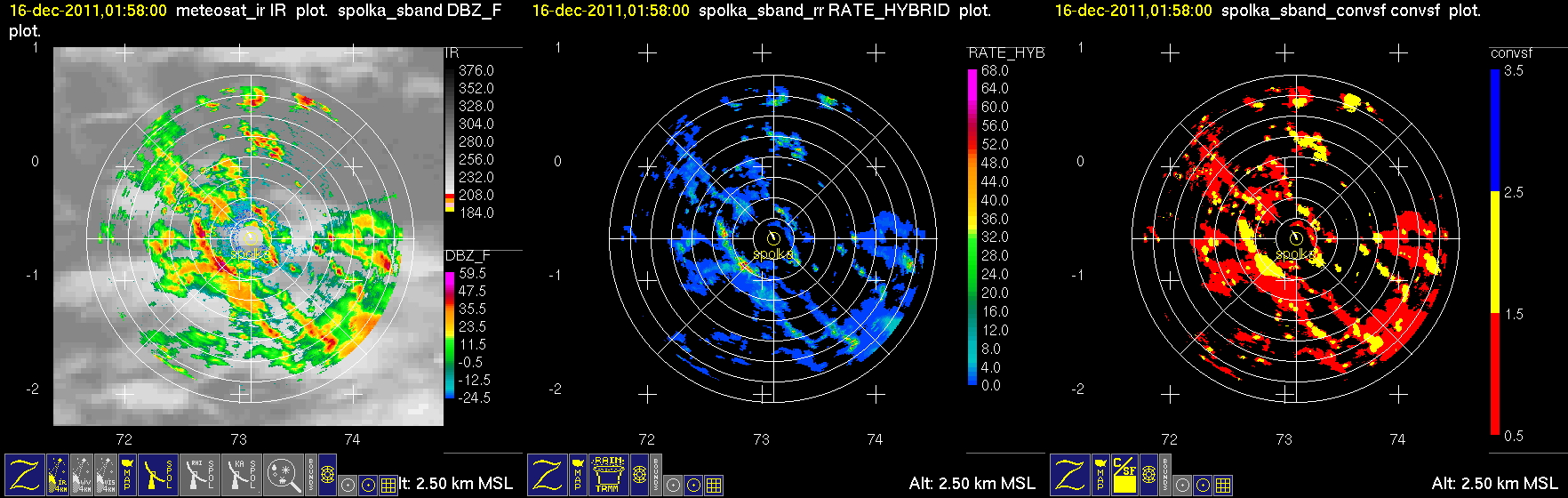The image size is (1568, 498).
Task: Click the Z icon in the left panel toolbar
Action: (x=25, y=475)
